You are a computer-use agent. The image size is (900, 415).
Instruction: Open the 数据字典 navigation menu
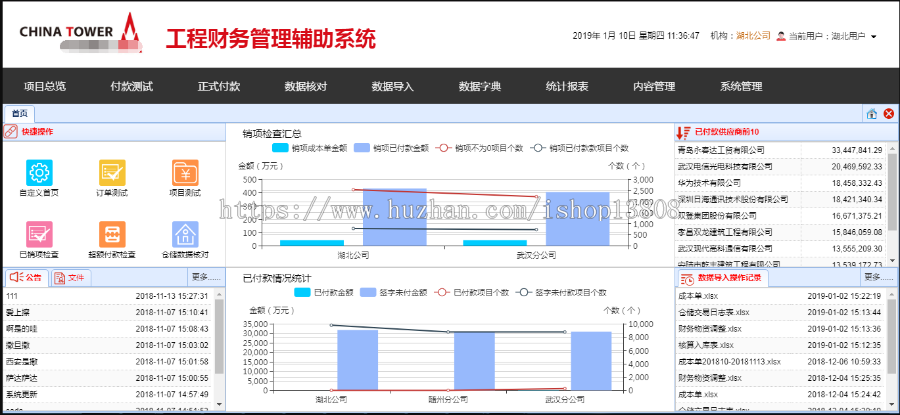(480, 87)
